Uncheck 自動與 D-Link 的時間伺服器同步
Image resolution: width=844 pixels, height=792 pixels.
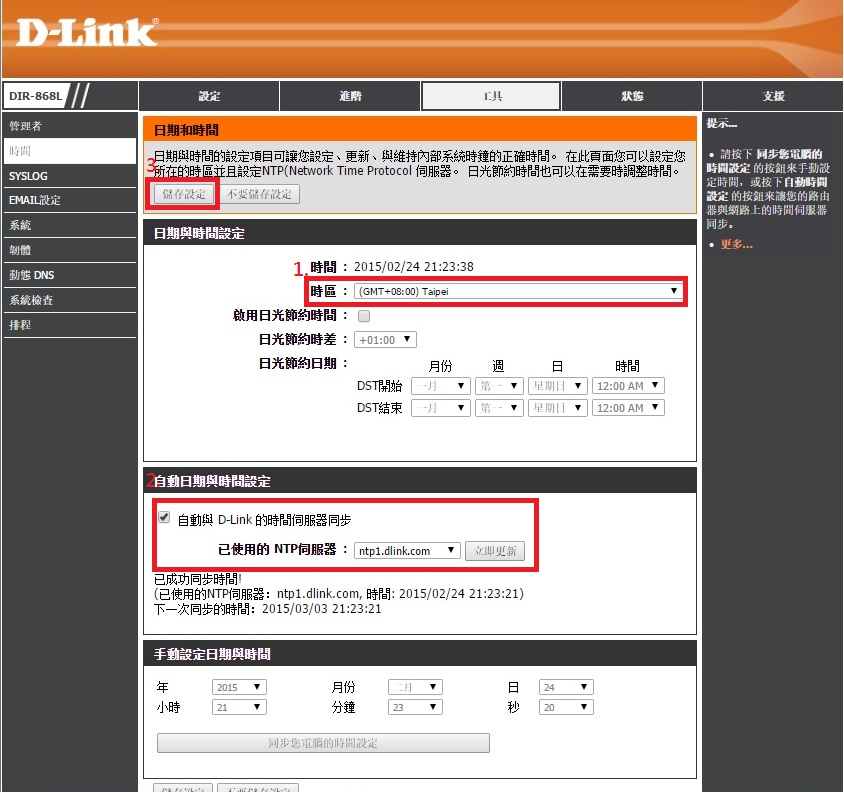[x=164, y=519]
